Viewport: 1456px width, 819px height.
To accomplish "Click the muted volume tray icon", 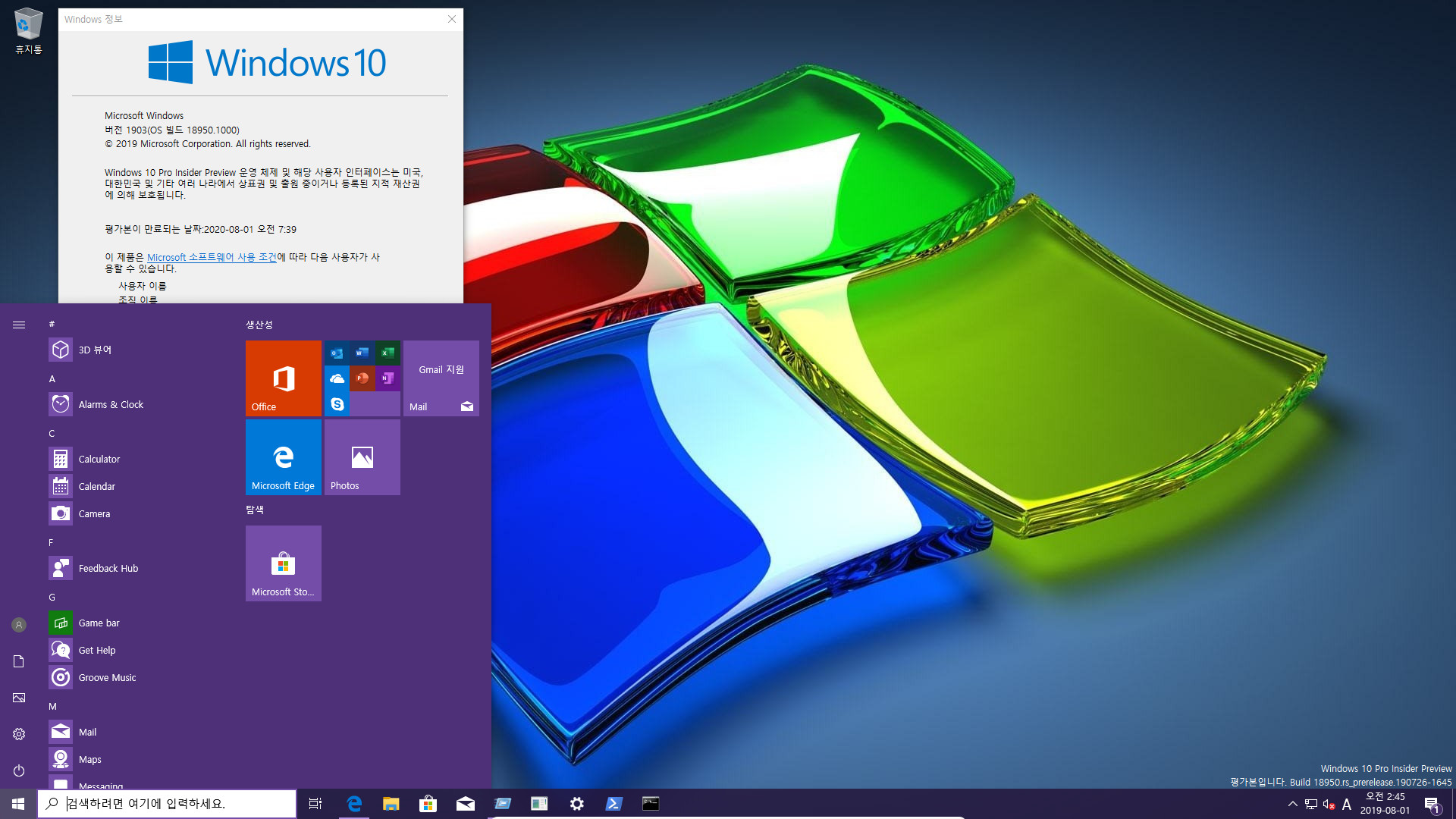I will pyautogui.click(x=1329, y=804).
